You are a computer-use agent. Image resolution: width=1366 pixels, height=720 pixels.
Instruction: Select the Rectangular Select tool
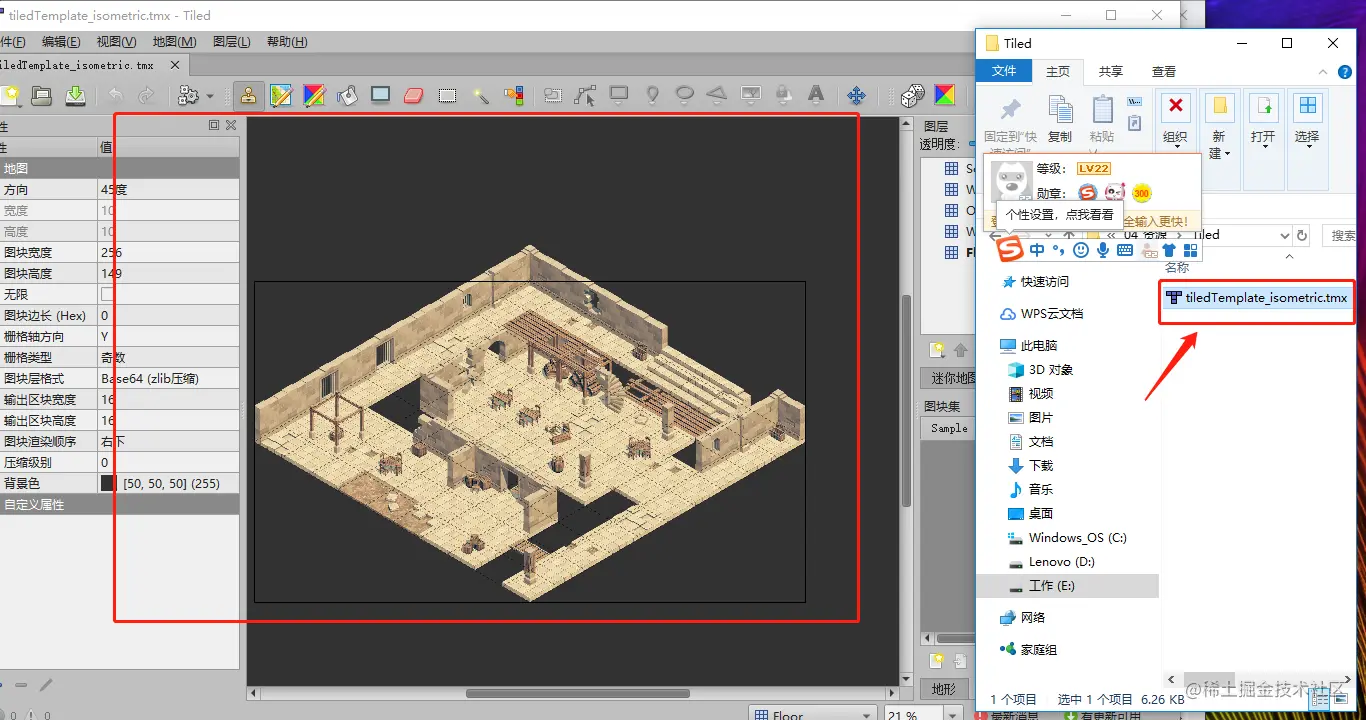(447, 96)
